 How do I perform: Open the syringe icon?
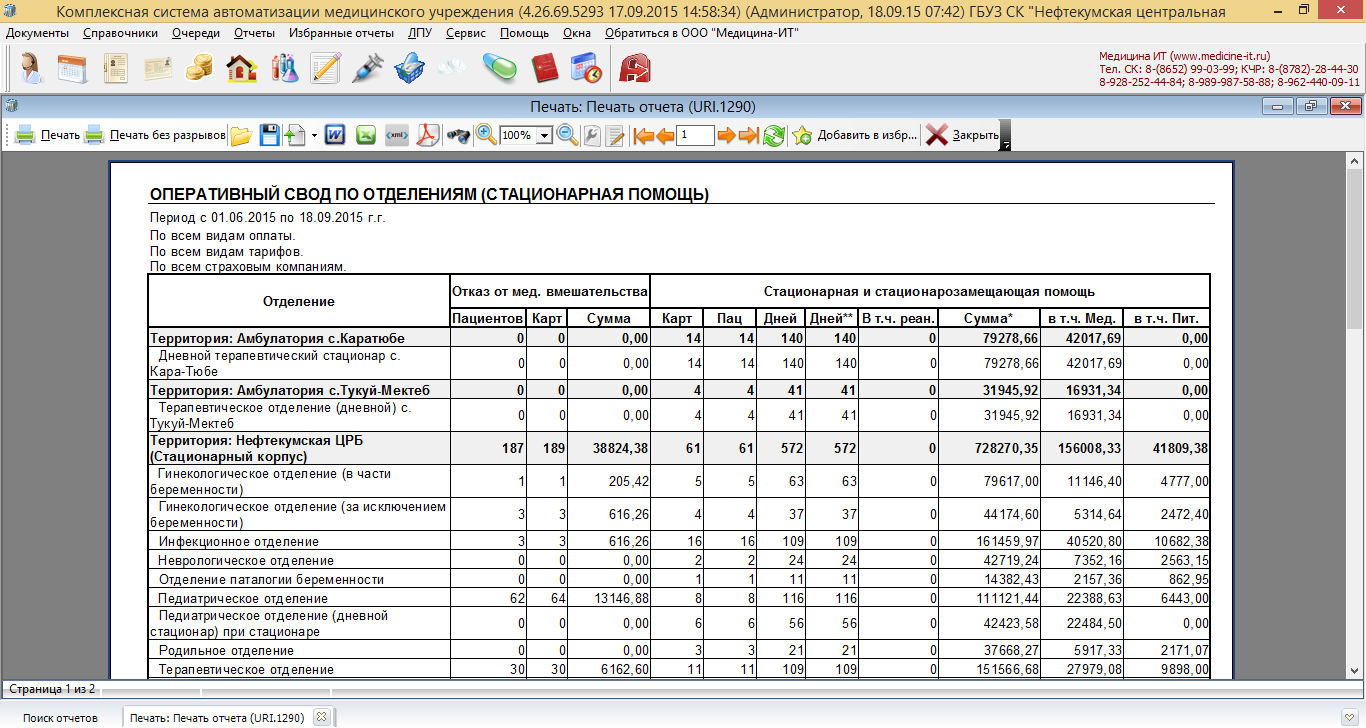(368, 68)
